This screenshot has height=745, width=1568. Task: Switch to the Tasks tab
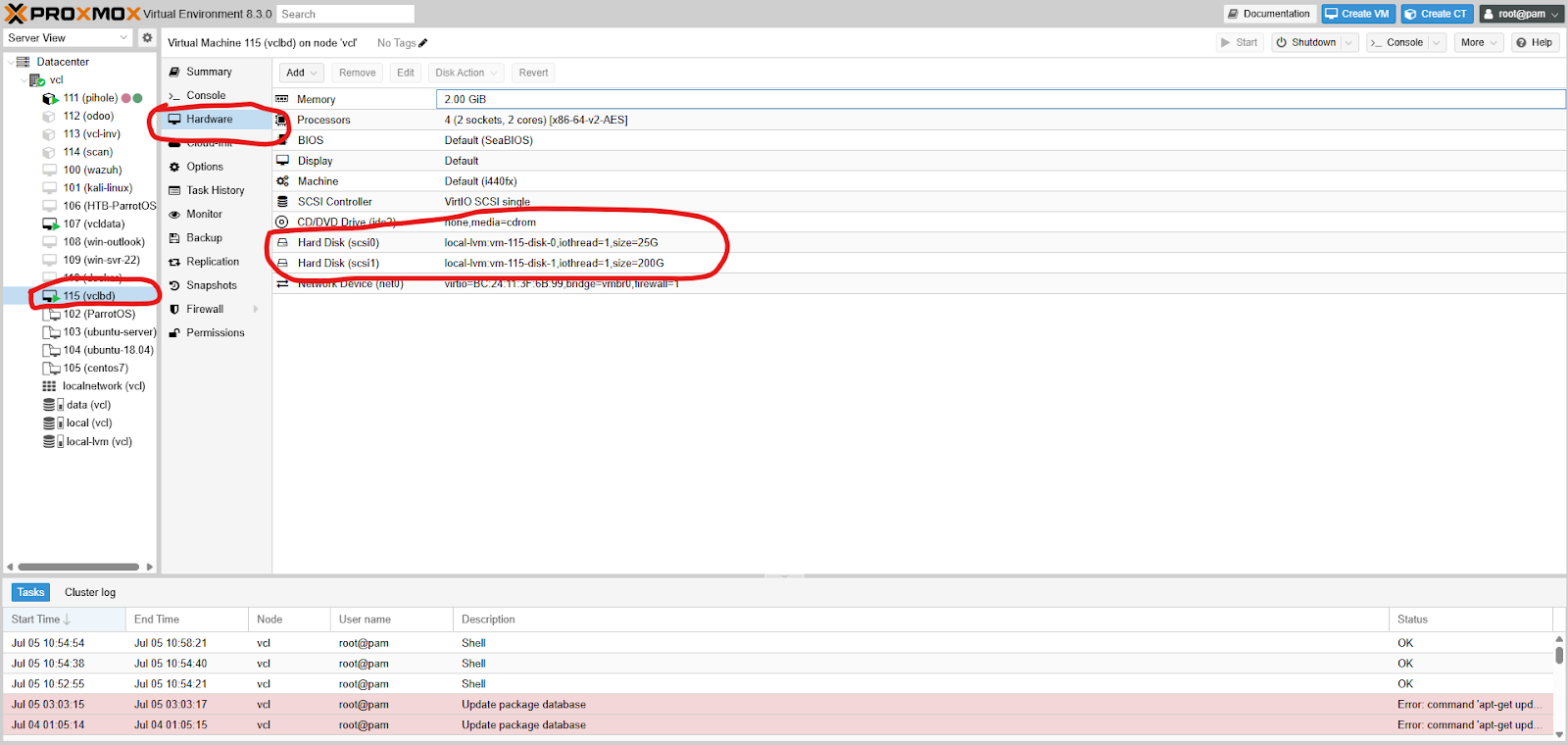(x=30, y=592)
